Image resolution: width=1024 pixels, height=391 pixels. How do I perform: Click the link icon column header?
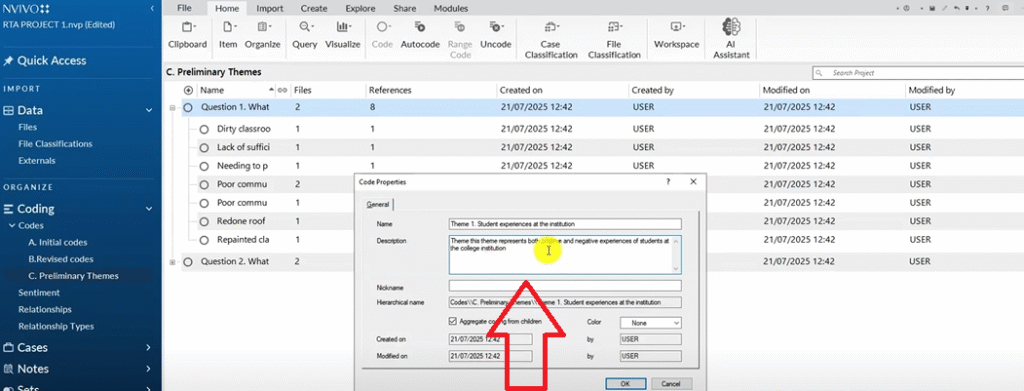pyautogui.click(x=283, y=90)
